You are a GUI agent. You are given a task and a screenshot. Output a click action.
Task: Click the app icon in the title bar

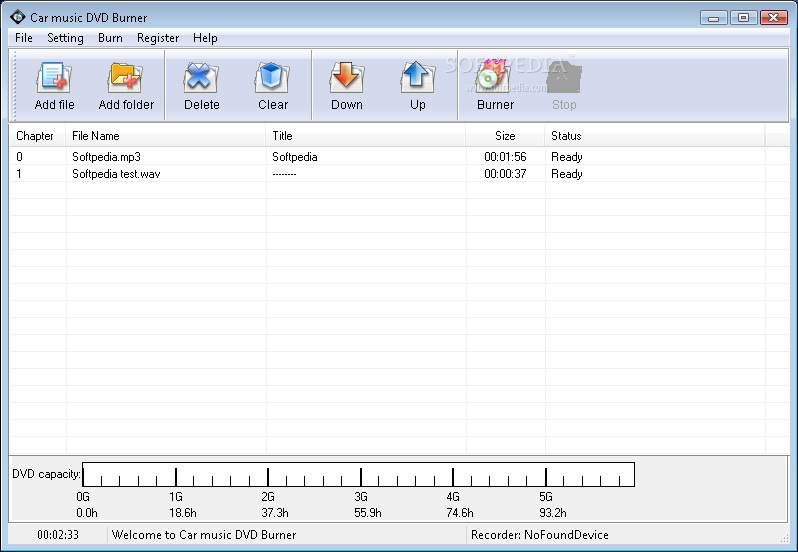(x=16, y=16)
